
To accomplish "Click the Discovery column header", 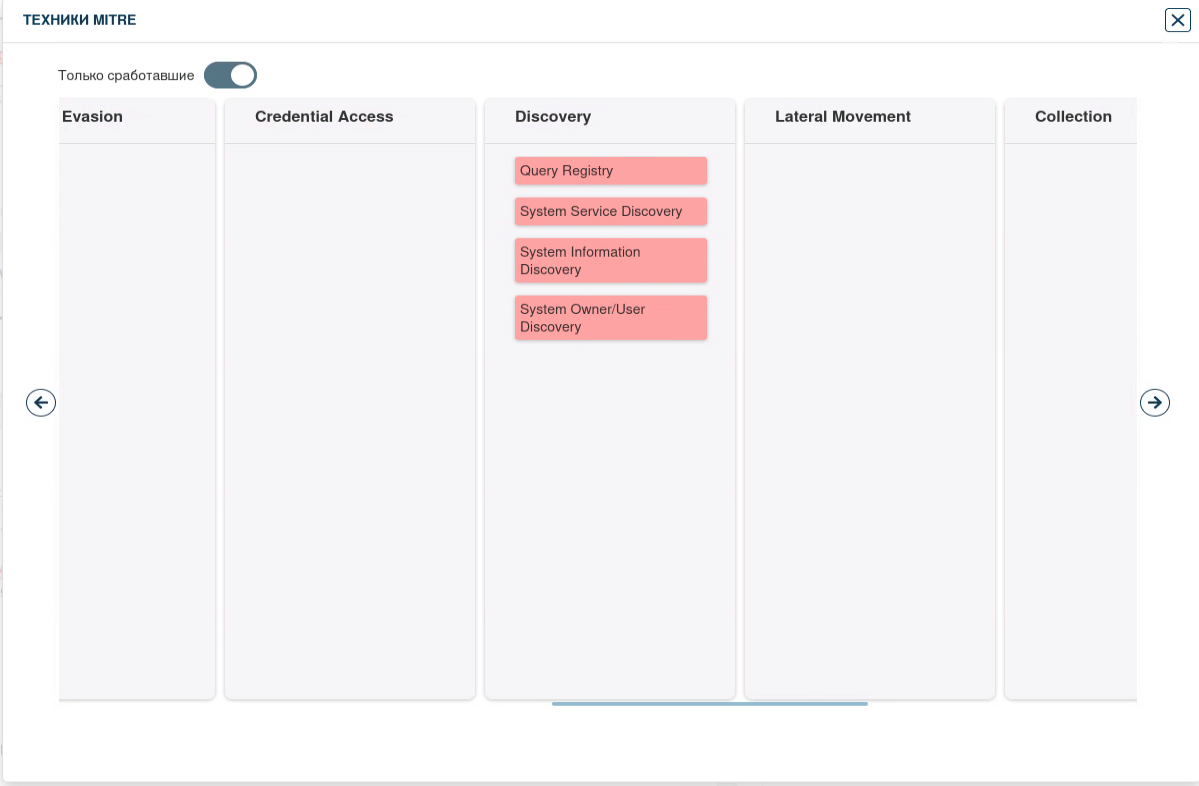I will 553,117.
